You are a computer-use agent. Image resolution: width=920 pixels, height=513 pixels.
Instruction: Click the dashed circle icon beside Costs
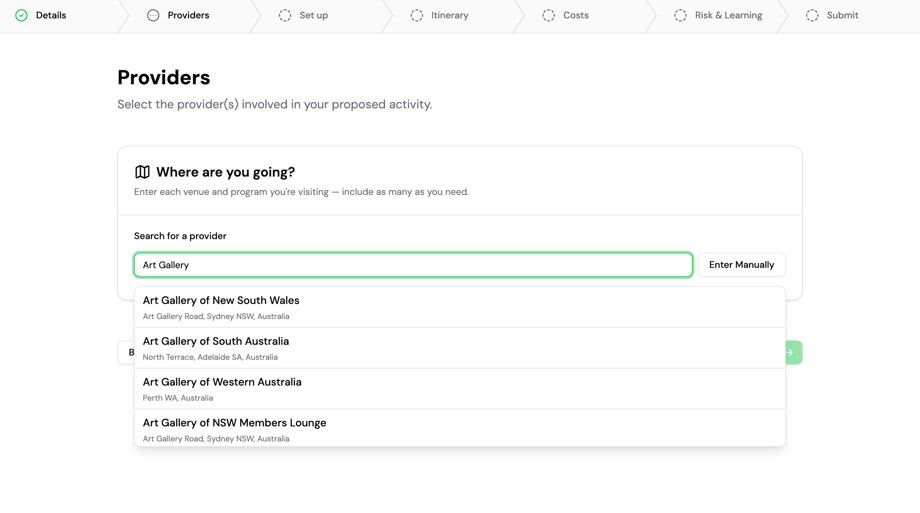548,16
